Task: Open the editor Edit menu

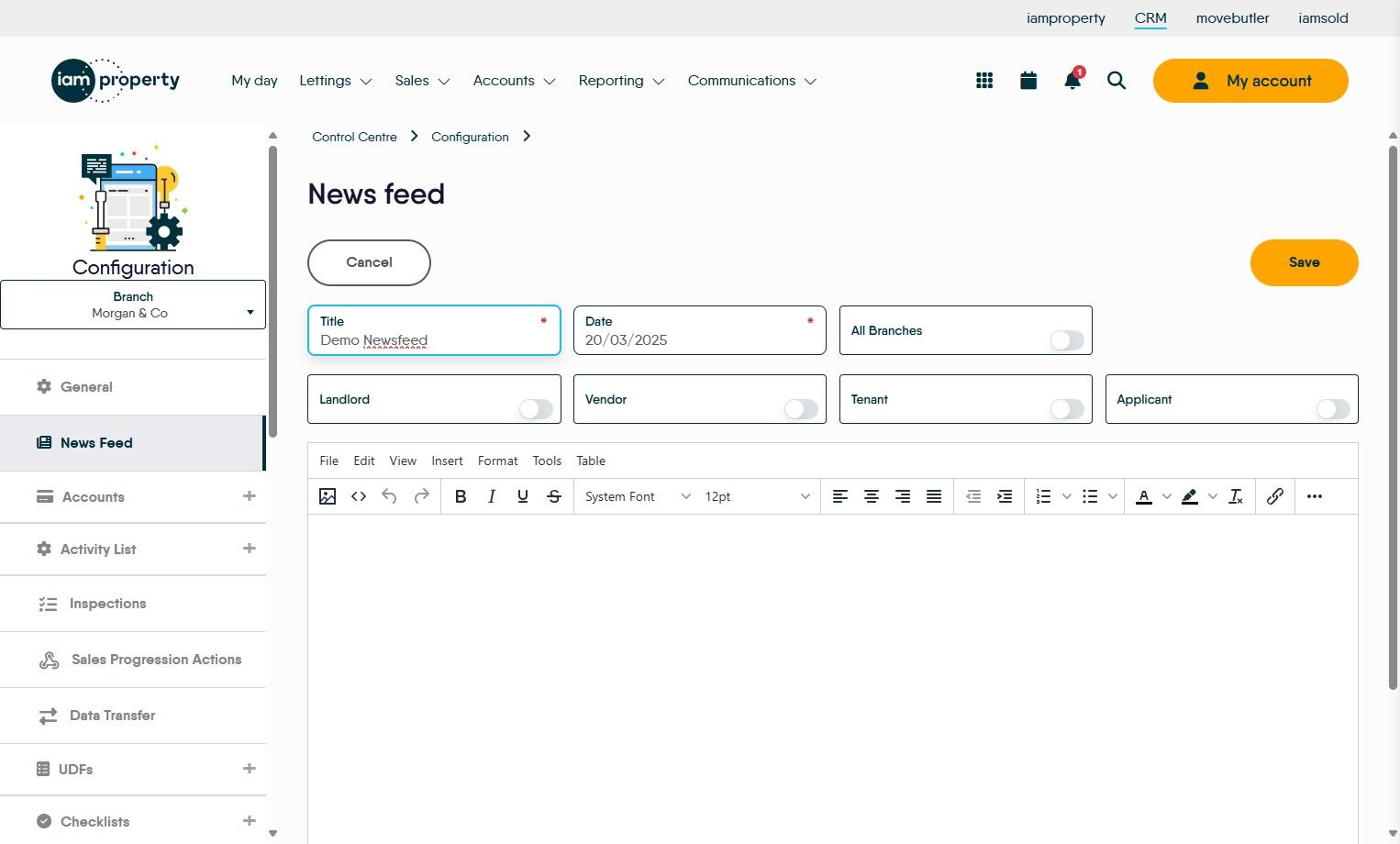Action: (364, 461)
